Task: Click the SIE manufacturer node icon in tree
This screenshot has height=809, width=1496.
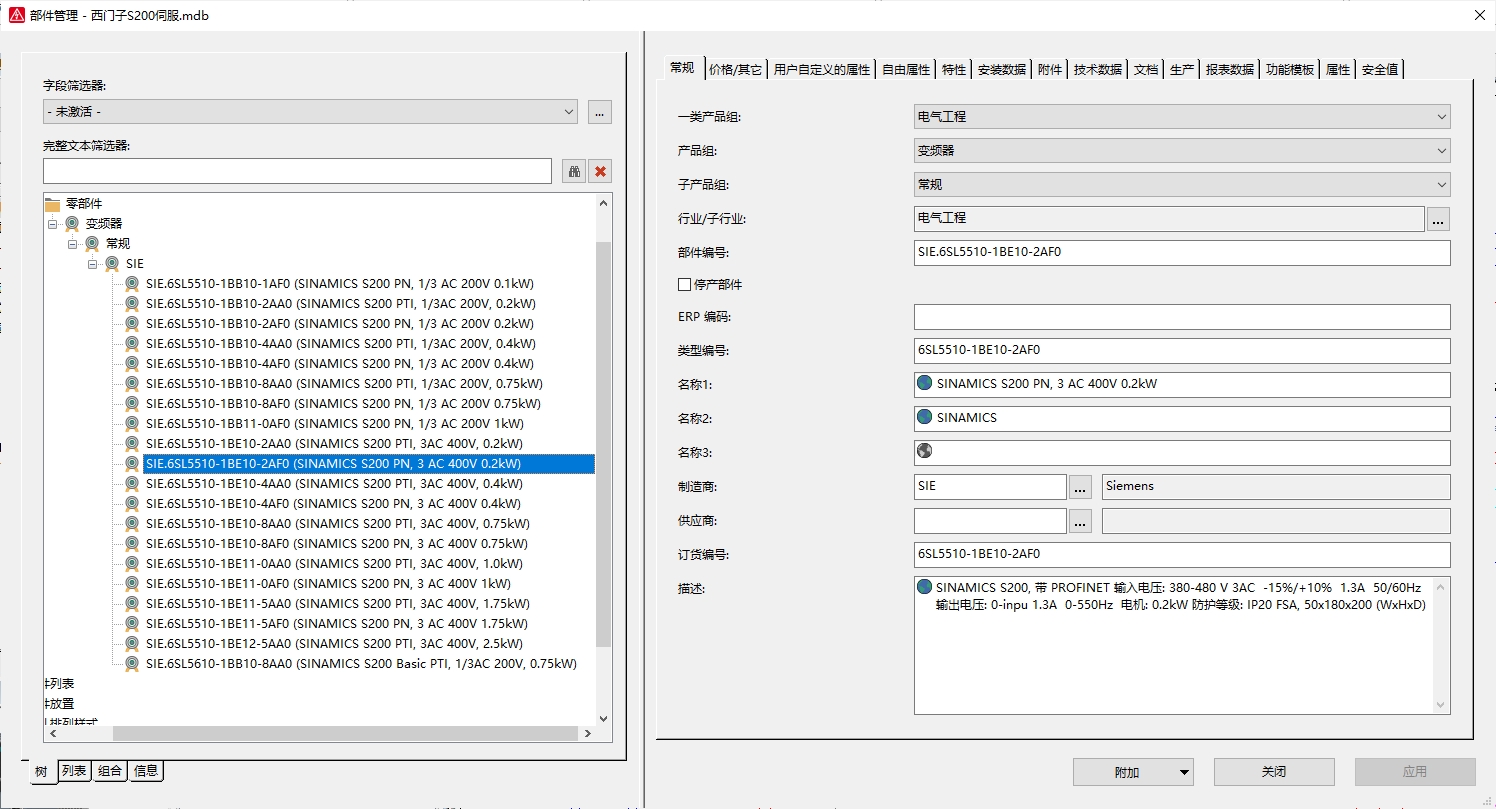Action: click(112, 264)
